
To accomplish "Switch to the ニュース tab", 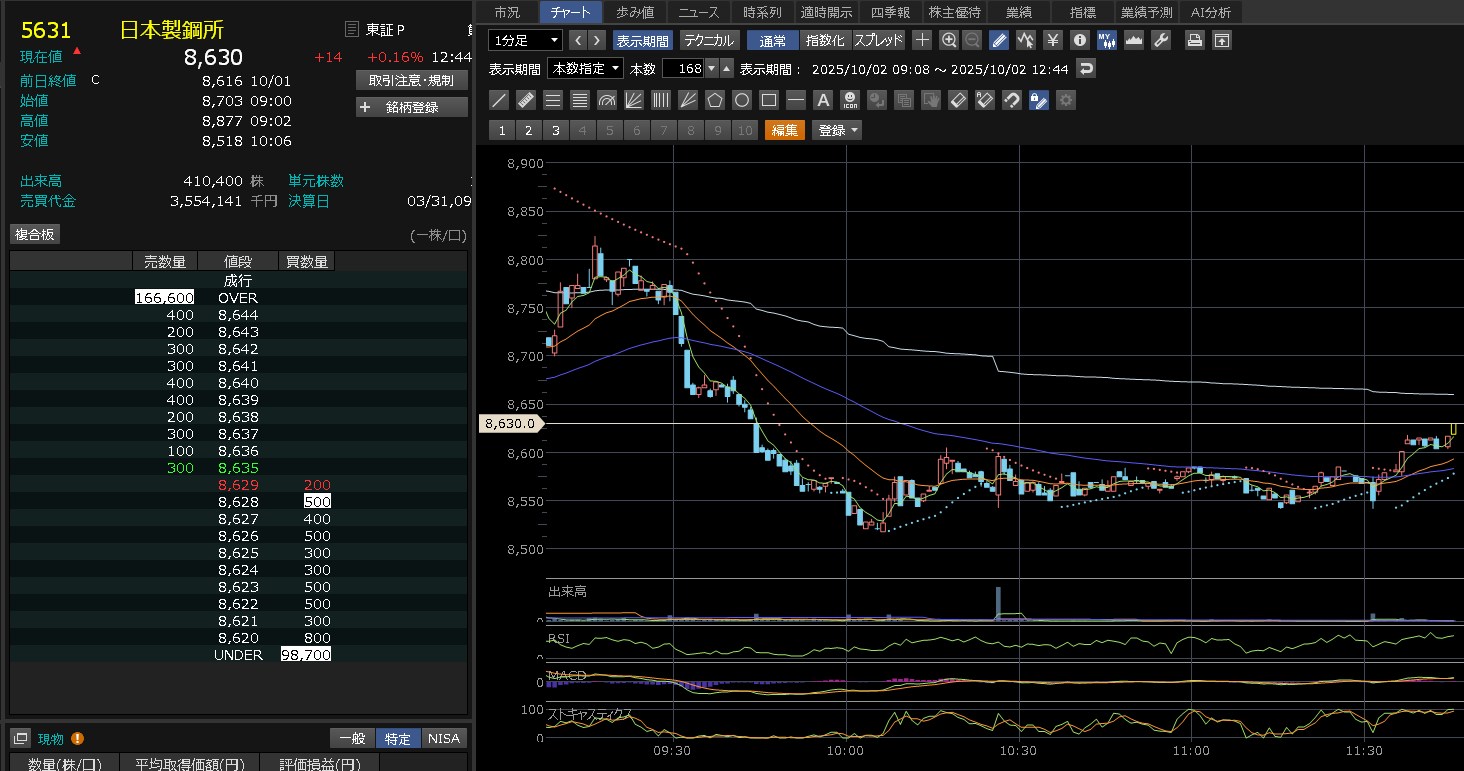I will point(697,12).
